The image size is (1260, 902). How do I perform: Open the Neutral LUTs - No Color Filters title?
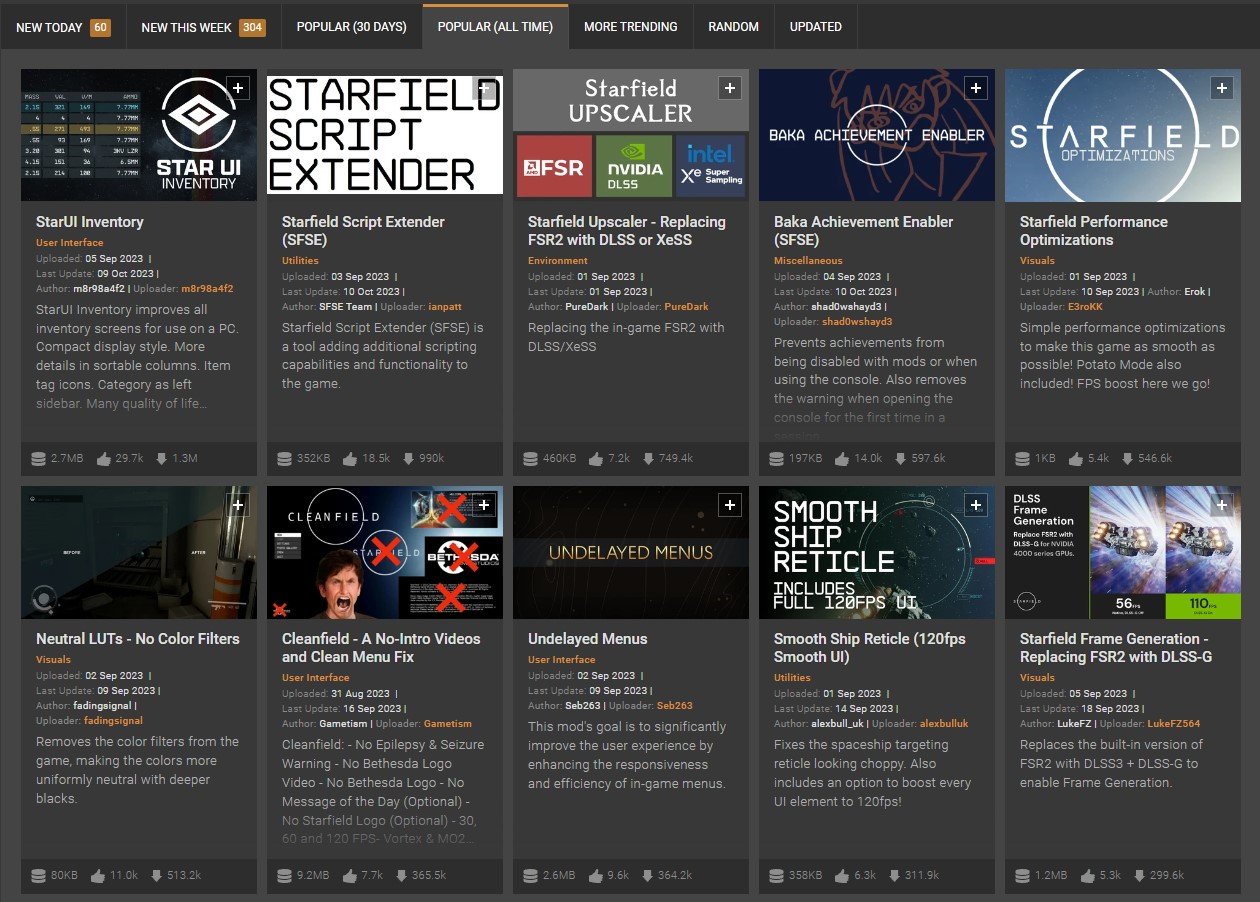click(x=138, y=639)
